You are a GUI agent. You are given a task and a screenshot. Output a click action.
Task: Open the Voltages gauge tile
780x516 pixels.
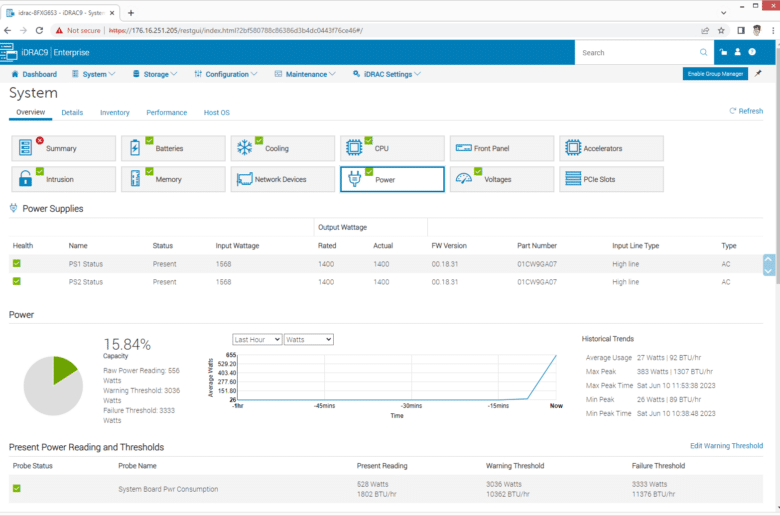[x=501, y=179]
